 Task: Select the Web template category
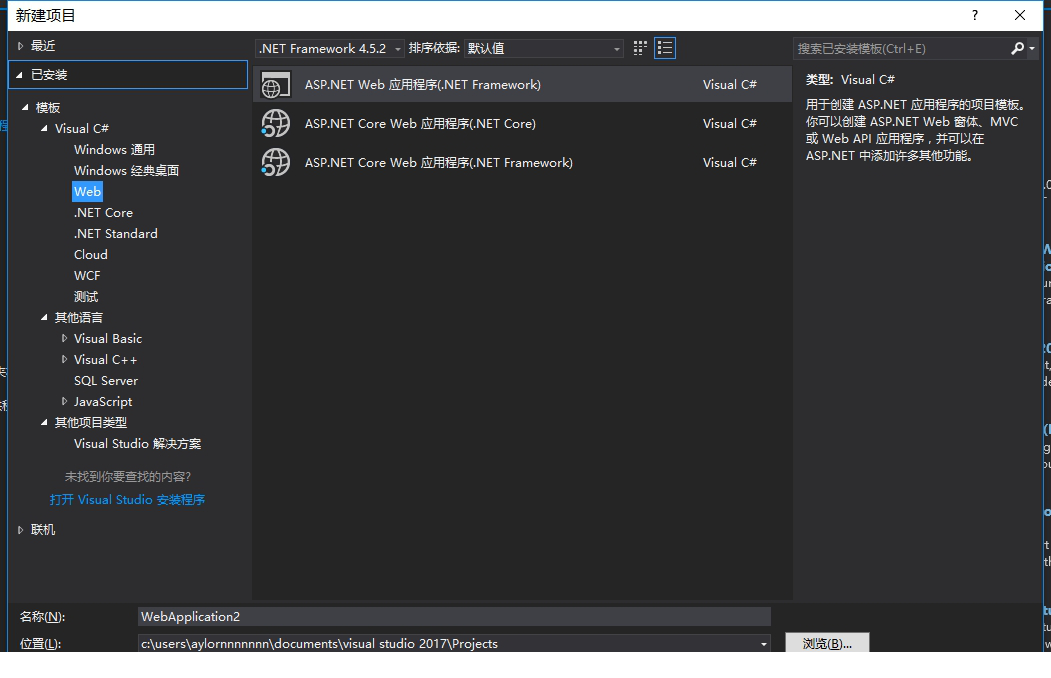click(87, 192)
